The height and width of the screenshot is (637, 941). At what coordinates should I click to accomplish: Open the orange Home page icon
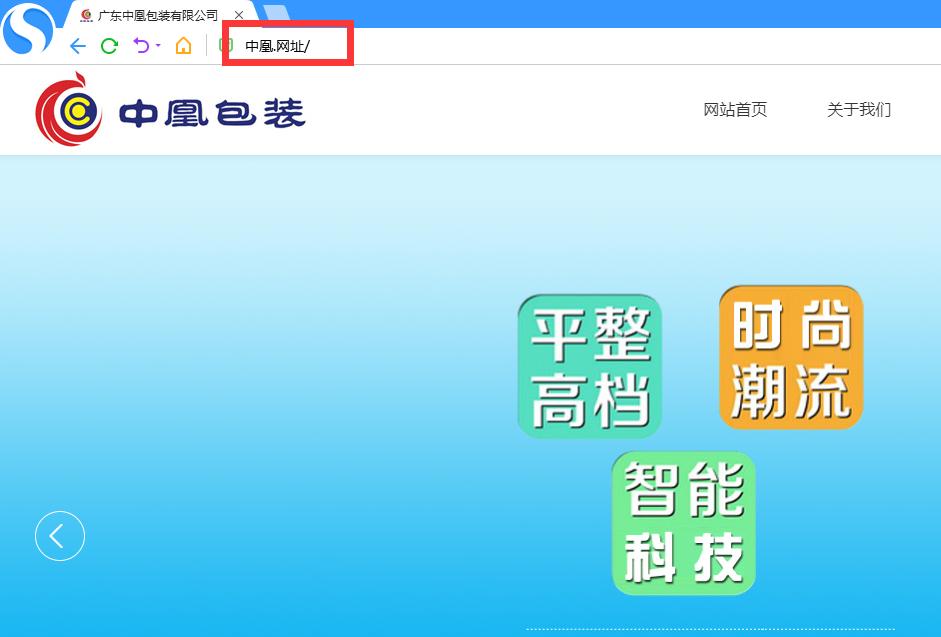pyautogui.click(x=184, y=46)
